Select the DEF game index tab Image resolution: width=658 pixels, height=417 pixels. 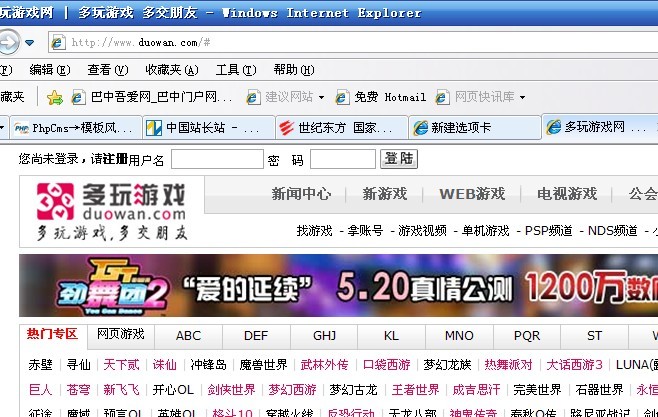[256, 336]
